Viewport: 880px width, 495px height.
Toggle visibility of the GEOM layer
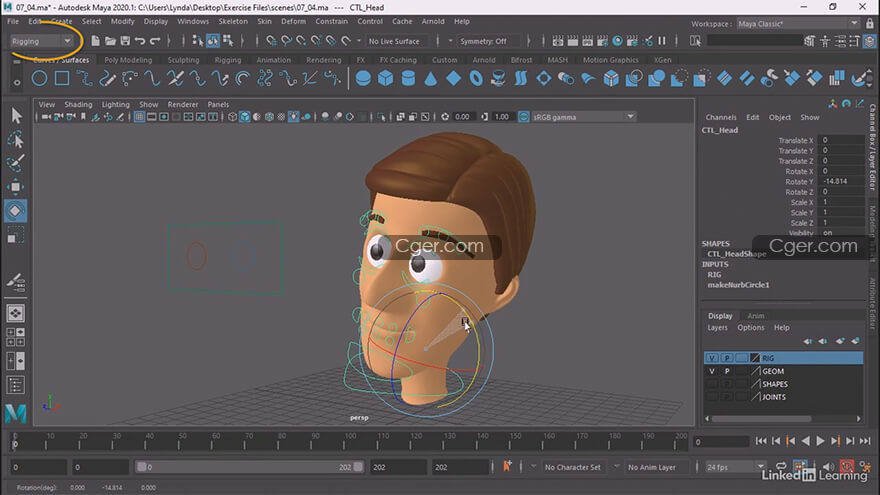(711, 371)
